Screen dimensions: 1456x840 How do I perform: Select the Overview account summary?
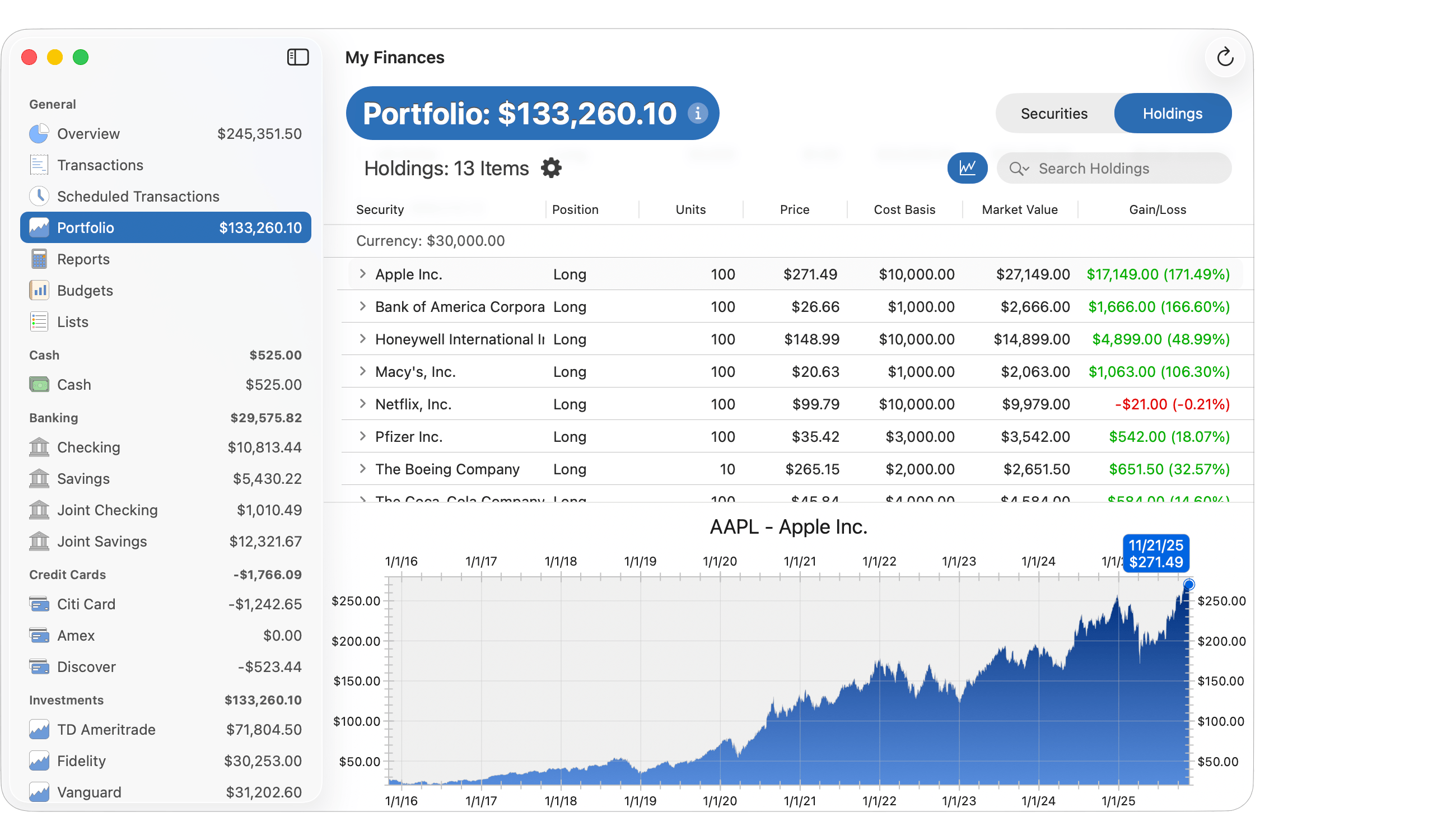tap(88, 133)
